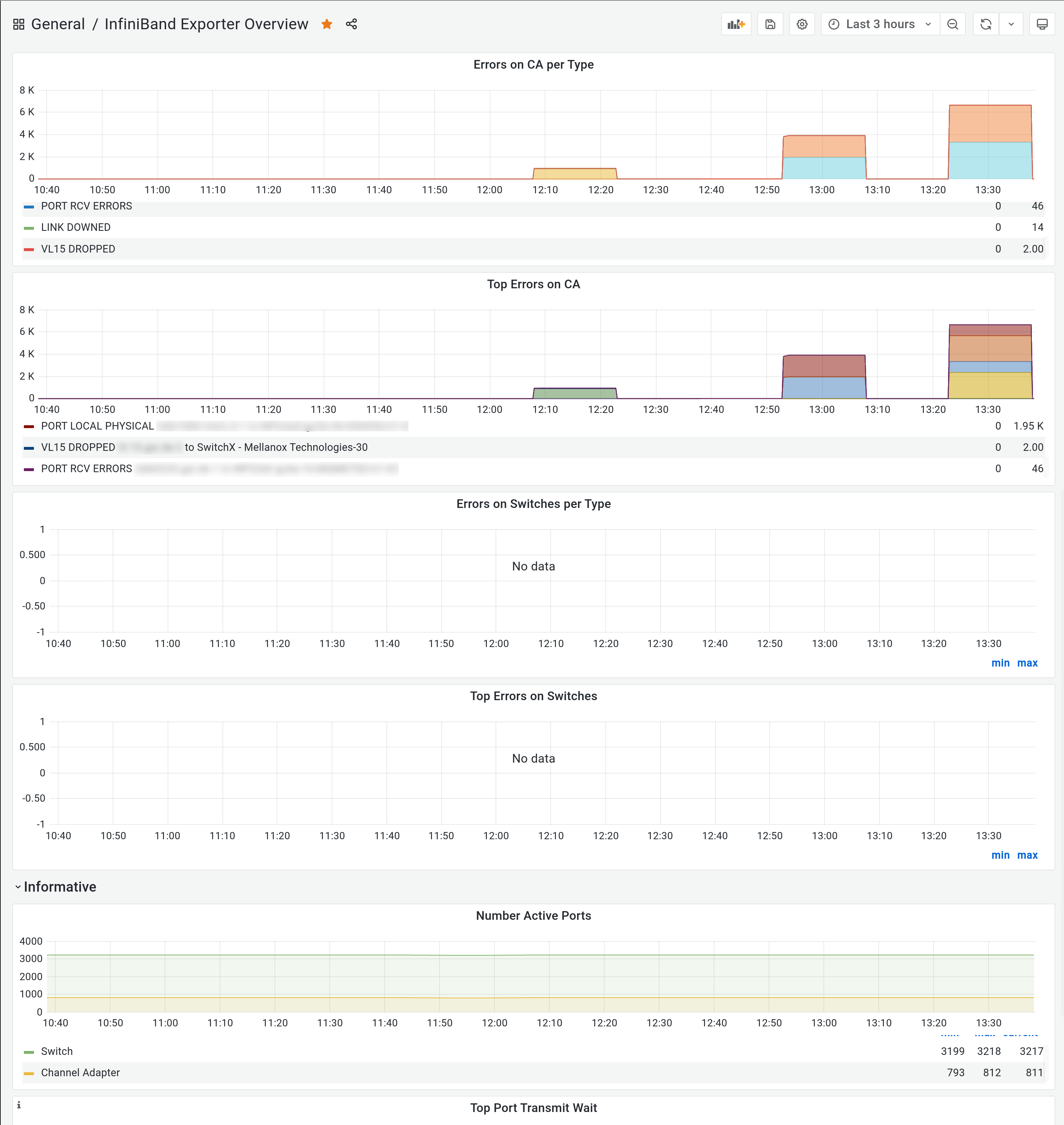Open the Errors on CA per Type panel menu
This screenshot has height=1125, width=1064.
tap(533, 65)
